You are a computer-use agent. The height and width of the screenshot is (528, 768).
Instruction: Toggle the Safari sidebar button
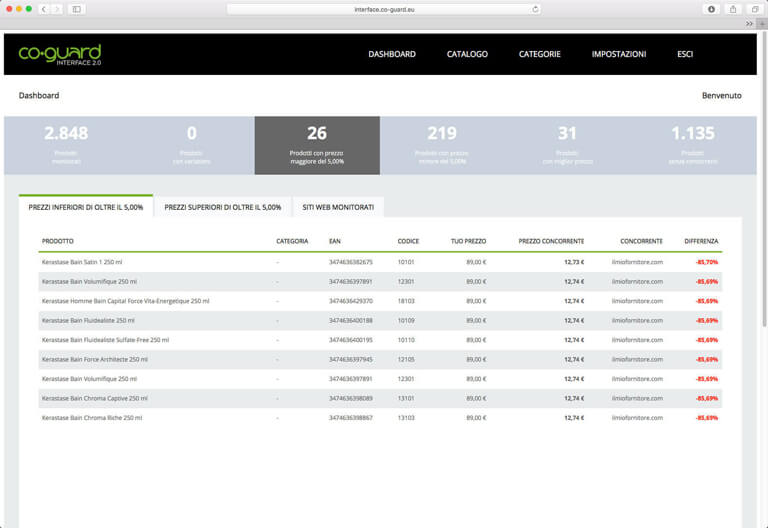pyautogui.click(x=77, y=9)
